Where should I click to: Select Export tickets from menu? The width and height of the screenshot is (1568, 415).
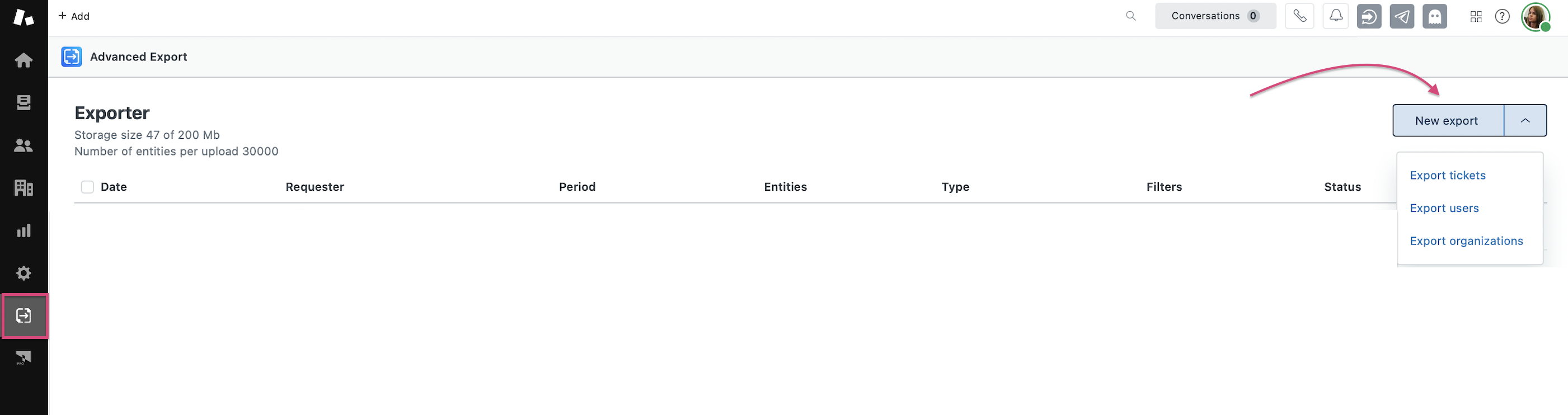[x=1448, y=175]
